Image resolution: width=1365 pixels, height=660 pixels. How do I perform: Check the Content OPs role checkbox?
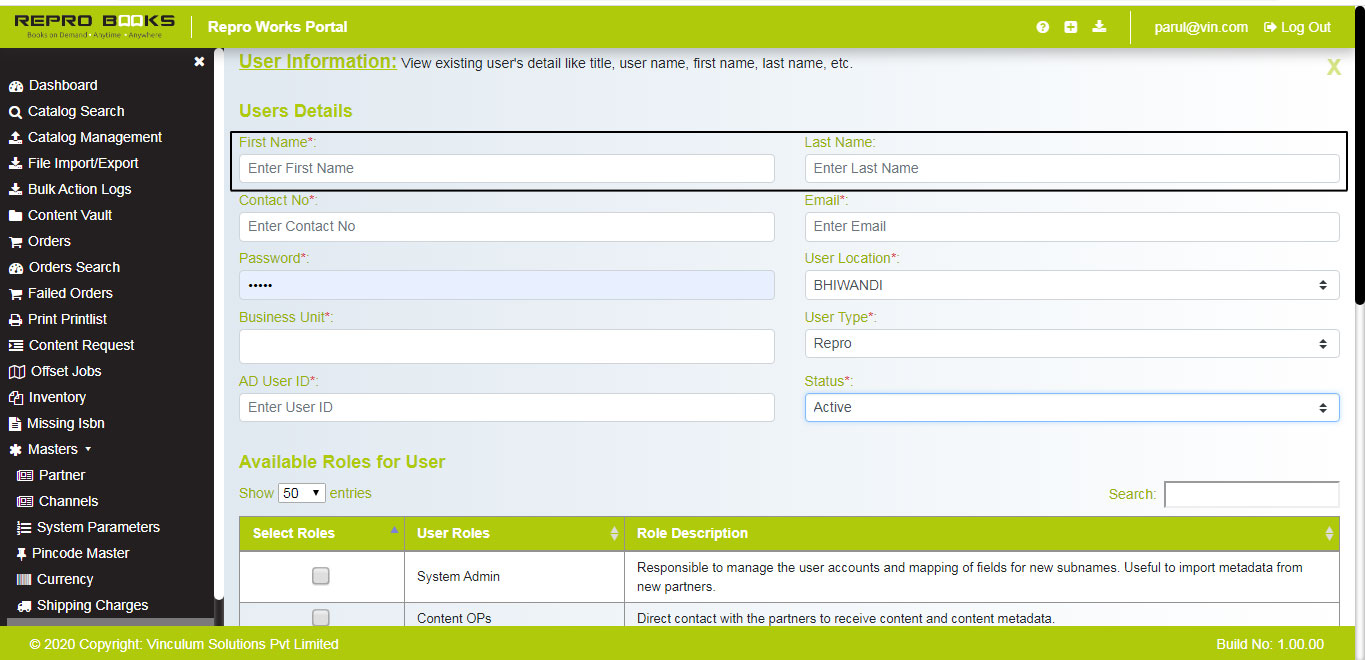click(x=320, y=617)
